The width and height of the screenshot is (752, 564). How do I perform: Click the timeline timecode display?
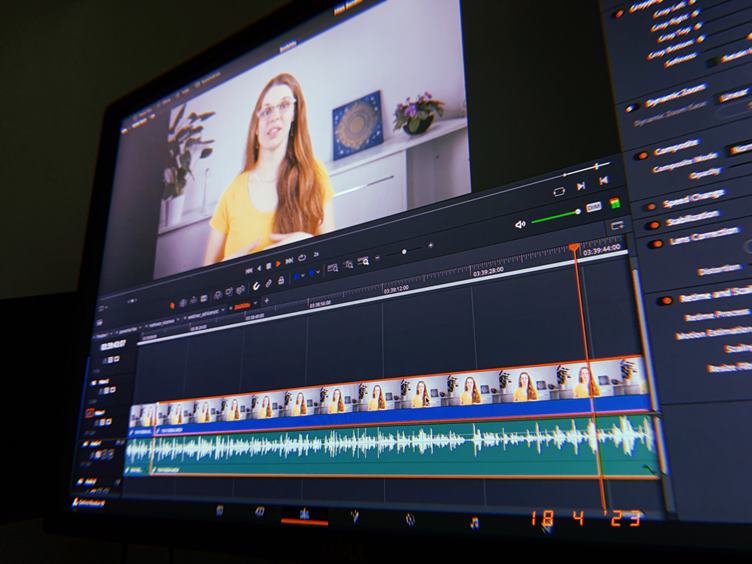click(113, 344)
